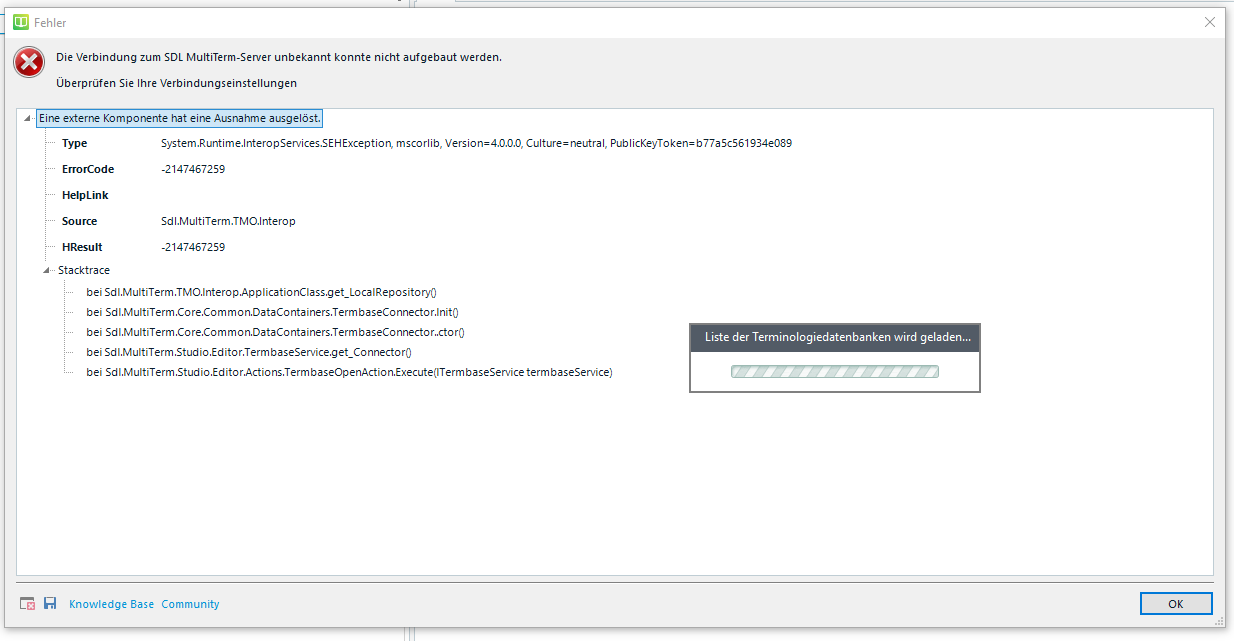The height and width of the screenshot is (641, 1234).
Task: Click the ErrorCode value -2147467259
Action: click(193, 169)
